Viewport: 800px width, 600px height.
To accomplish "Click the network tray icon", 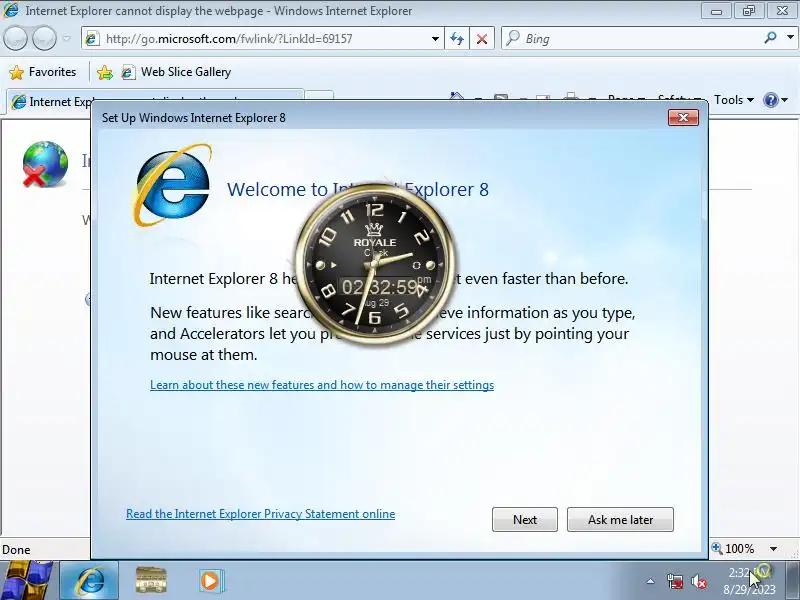I will (x=674, y=581).
